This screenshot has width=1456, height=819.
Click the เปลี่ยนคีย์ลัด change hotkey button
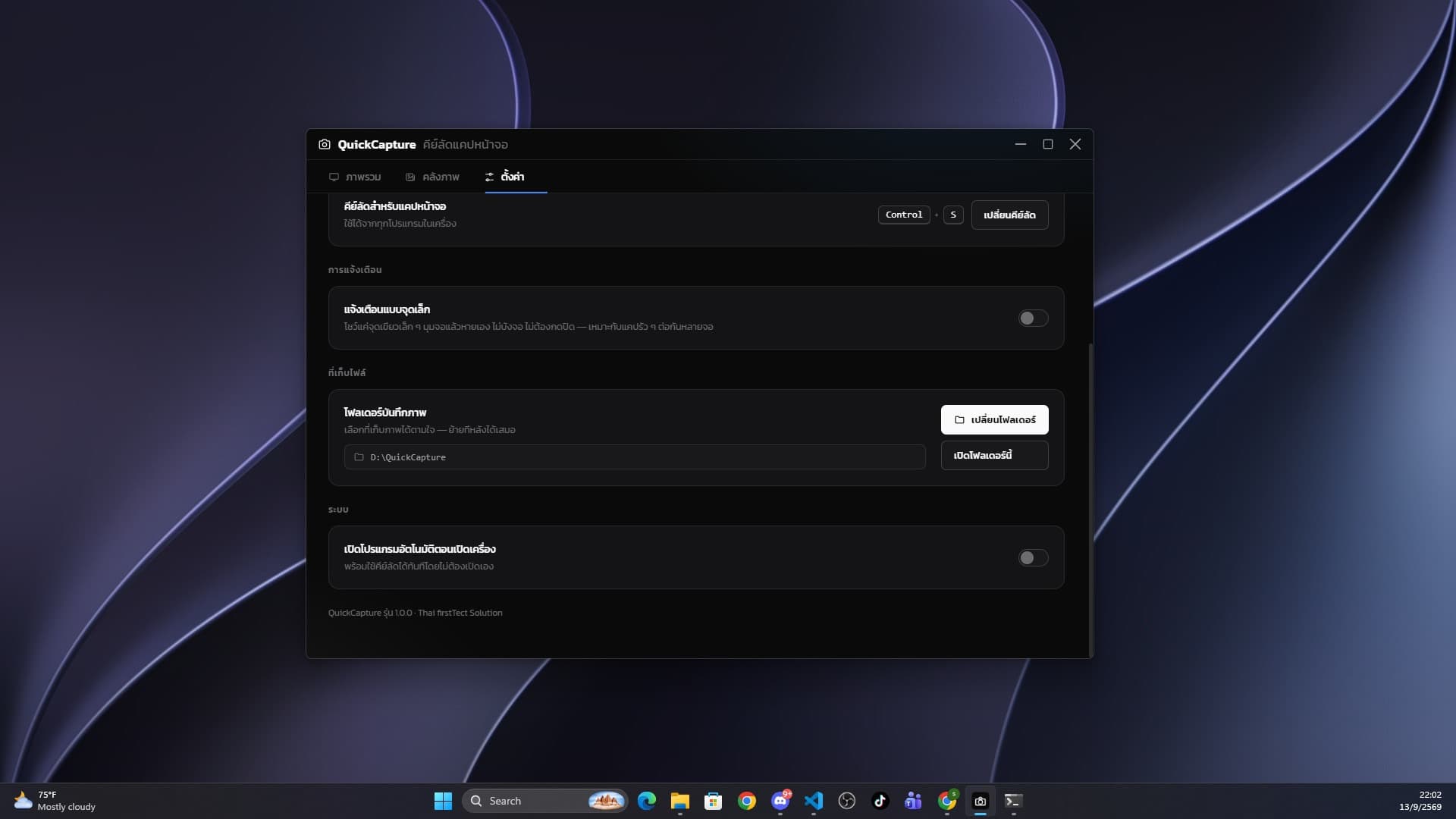tap(1009, 215)
